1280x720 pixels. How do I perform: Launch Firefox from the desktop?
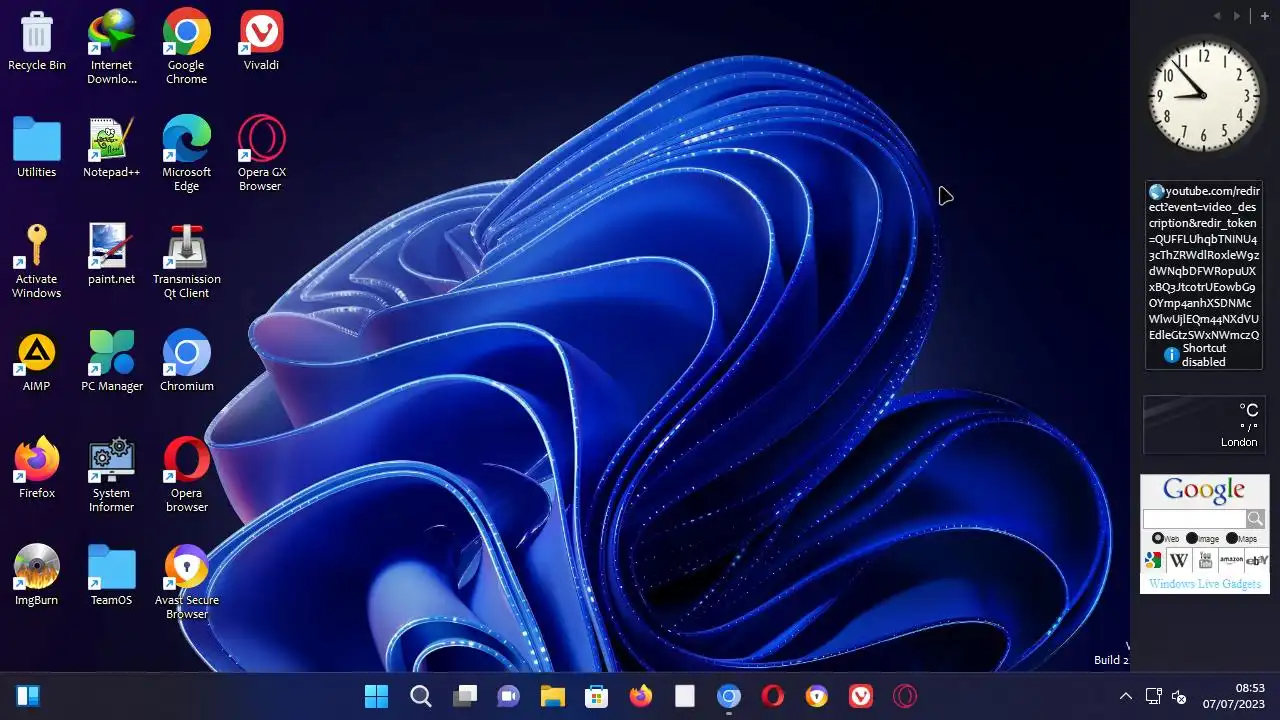coord(37,468)
